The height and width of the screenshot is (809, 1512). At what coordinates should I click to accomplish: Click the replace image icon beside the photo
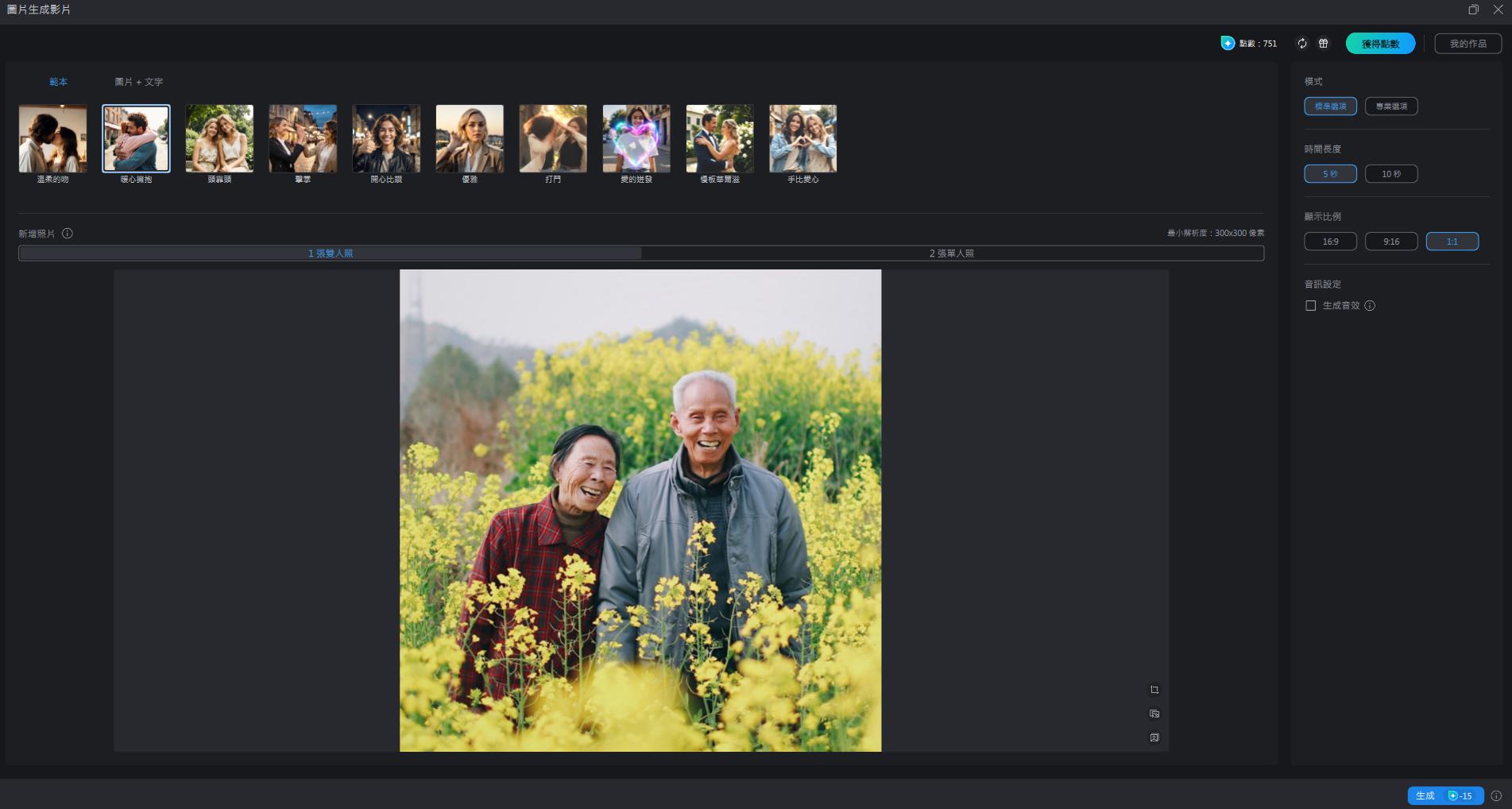(x=1154, y=714)
